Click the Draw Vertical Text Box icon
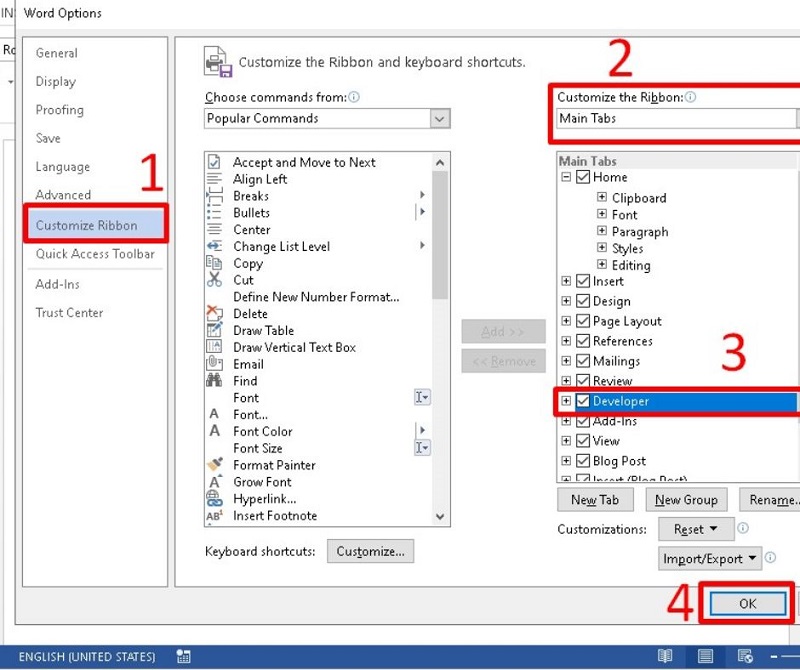This screenshot has width=800, height=670. [x=214, y=347]
